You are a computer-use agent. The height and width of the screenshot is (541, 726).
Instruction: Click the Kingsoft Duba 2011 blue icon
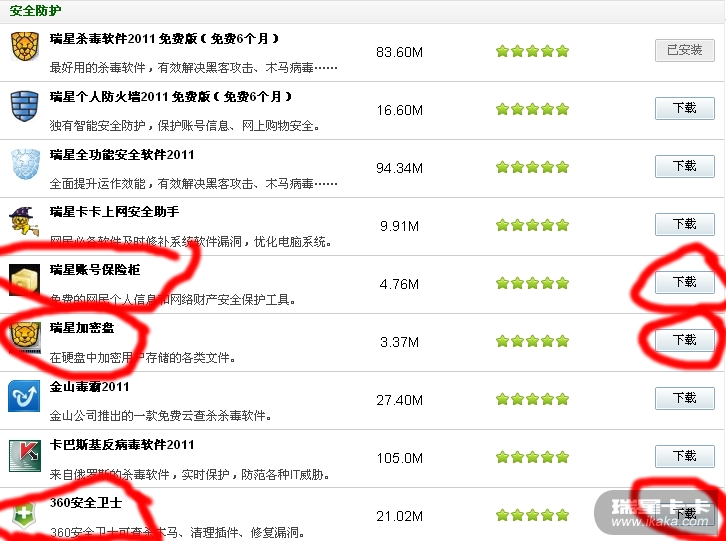(24, 396)
